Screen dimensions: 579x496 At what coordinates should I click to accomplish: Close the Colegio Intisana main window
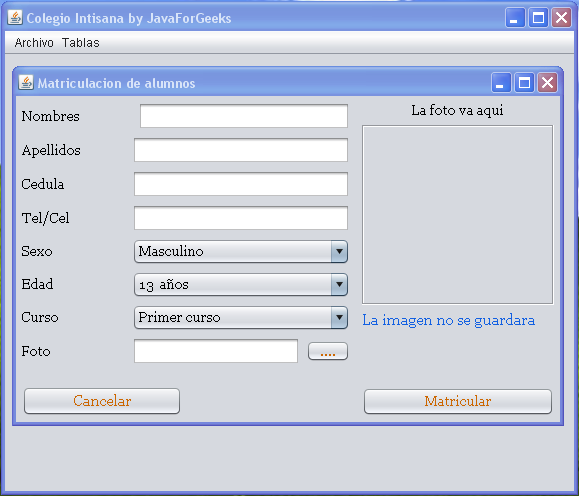click(561, 18)
